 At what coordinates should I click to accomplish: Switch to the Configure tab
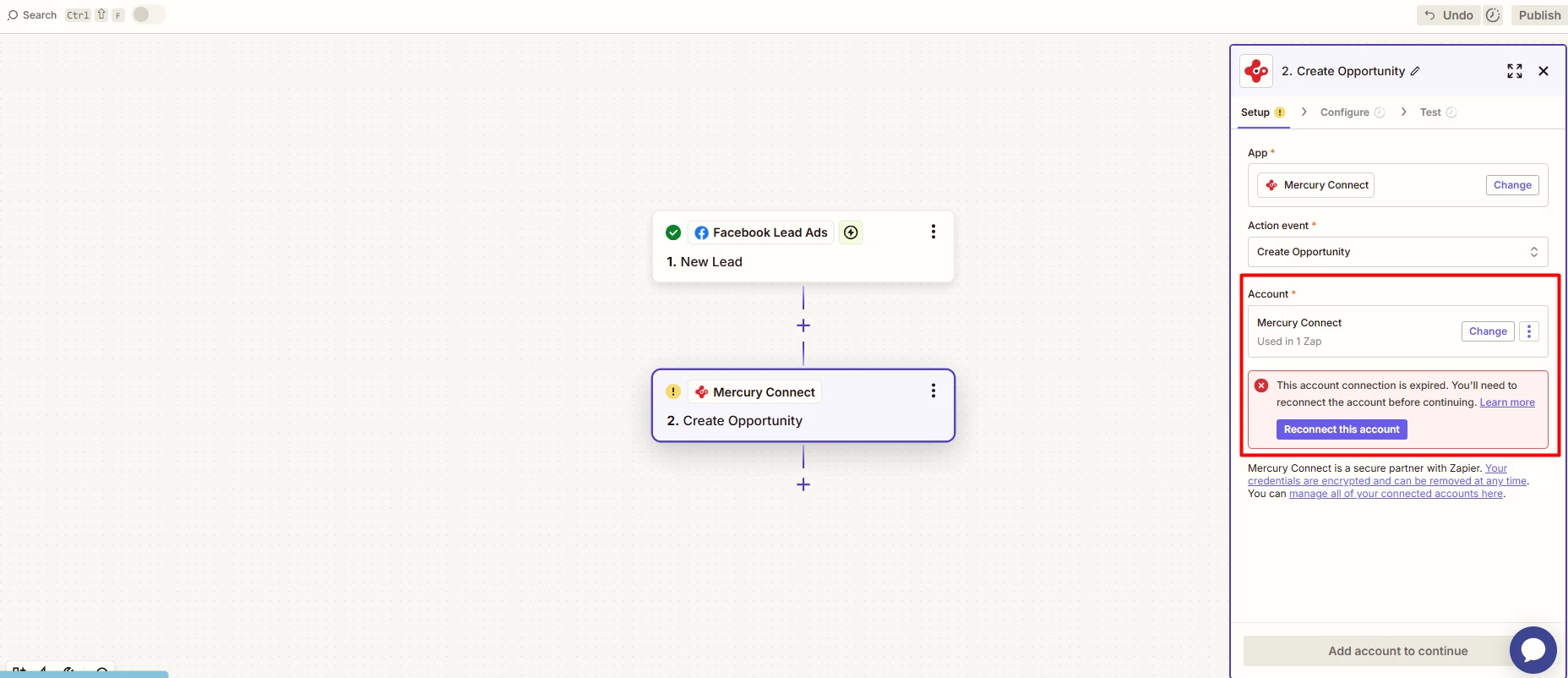click(1352, 112)
